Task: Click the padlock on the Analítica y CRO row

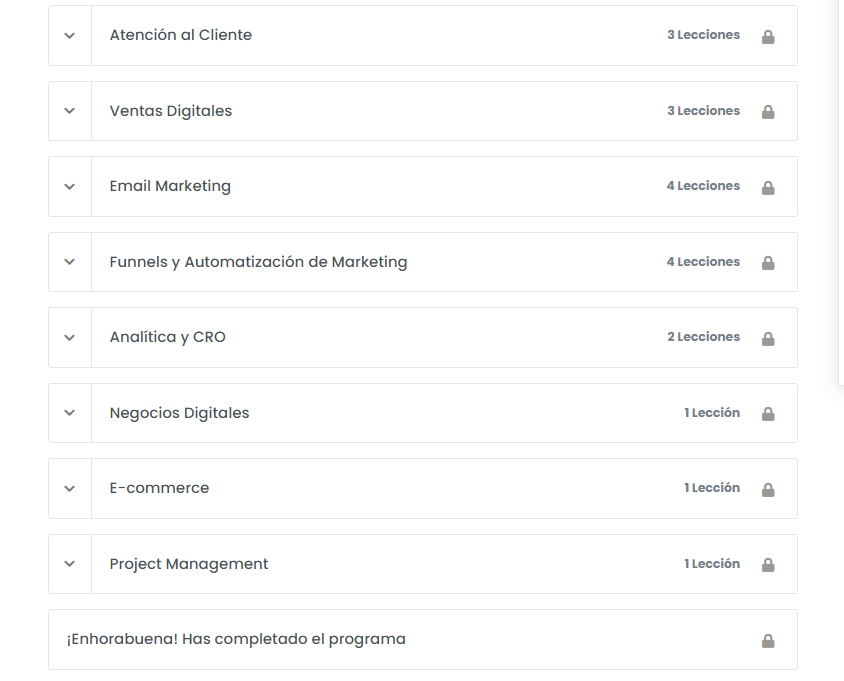Action: 768,339
